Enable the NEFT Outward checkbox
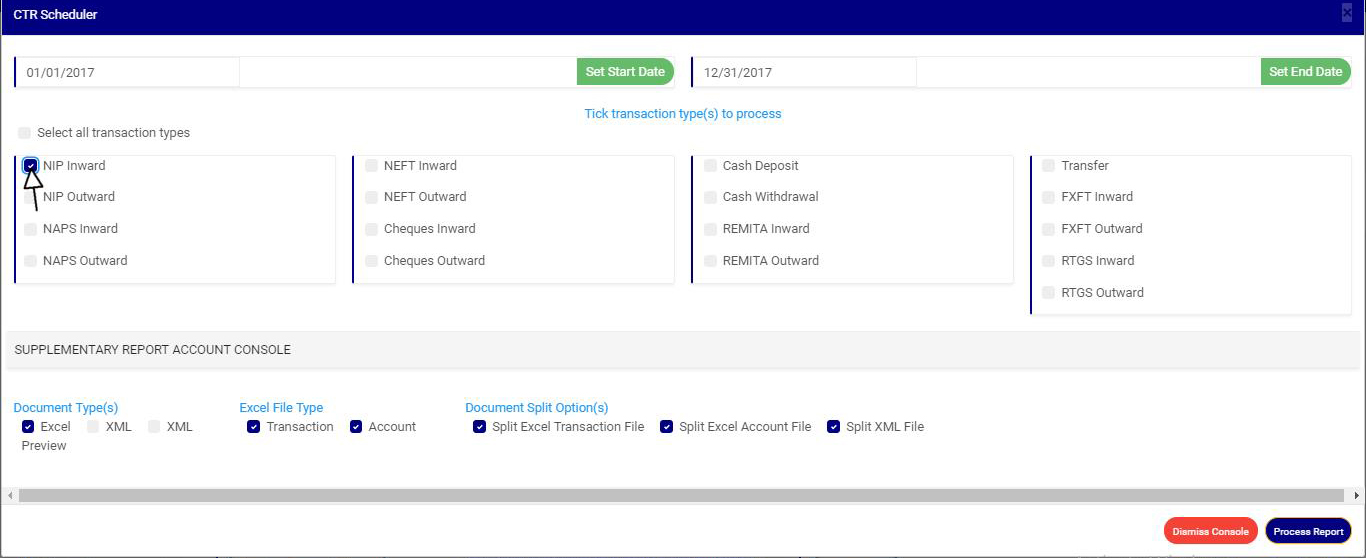This screenshot has width=1366, height=558. point(372,197)
